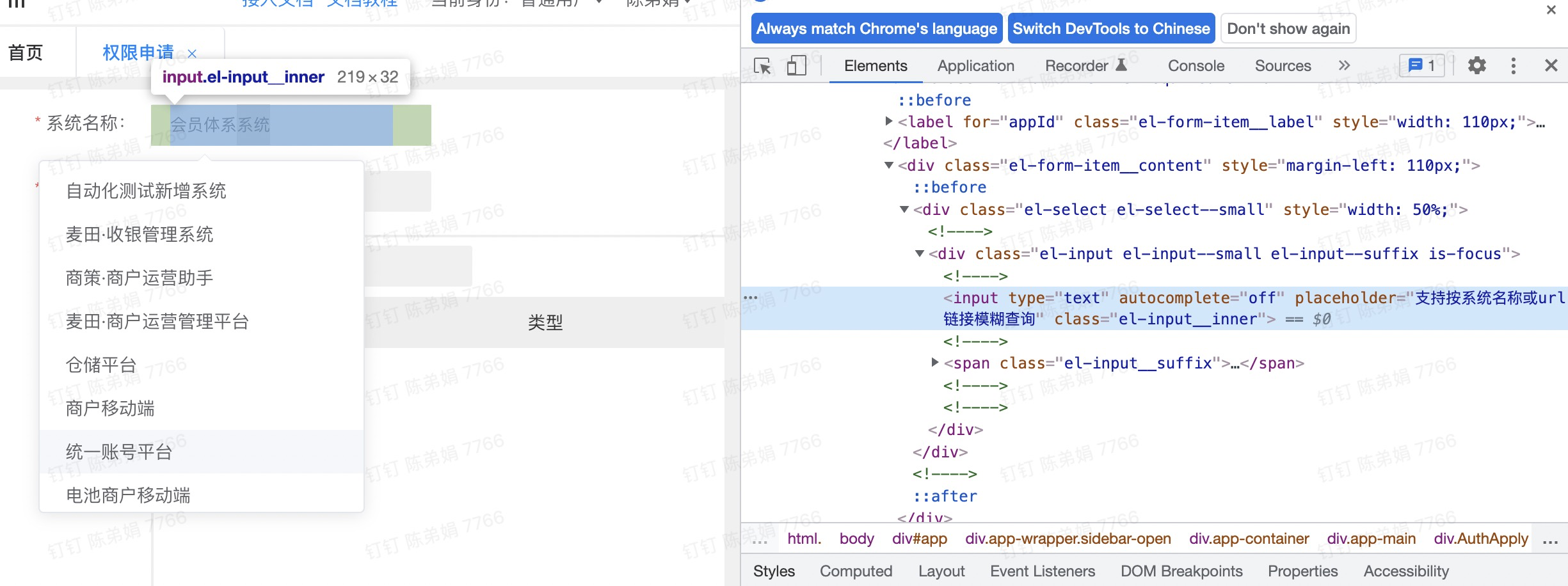
Task: Open the Styles pane tab
Action: pos(774,571)
